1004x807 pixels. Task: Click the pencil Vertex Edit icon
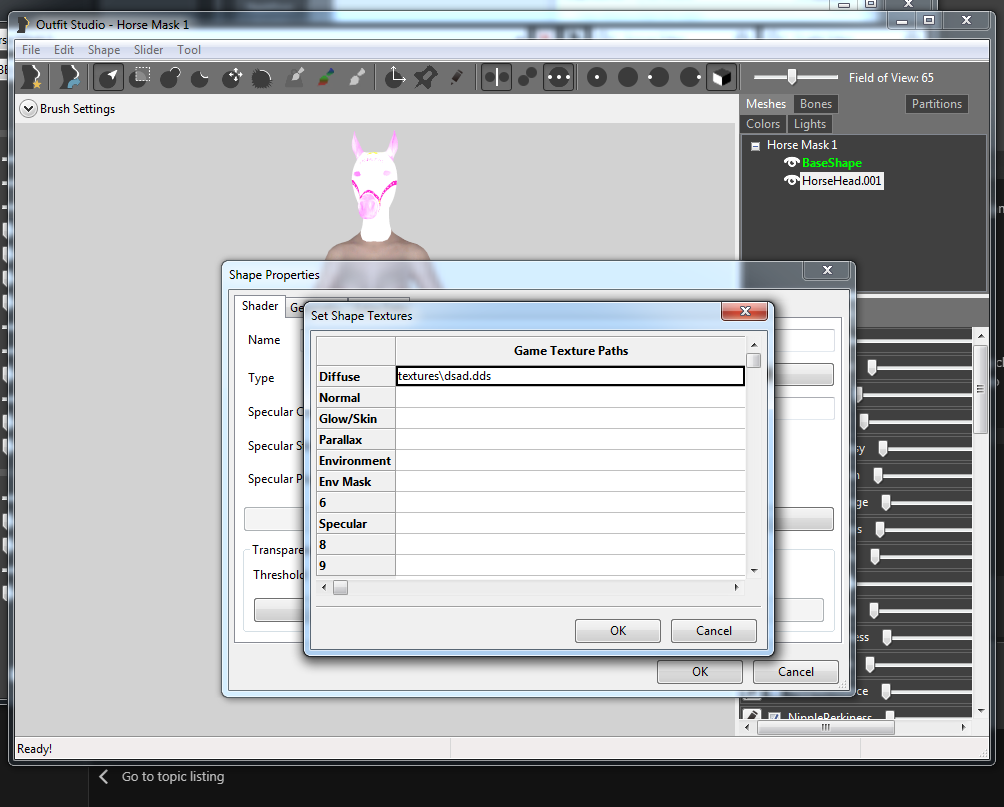(457, 77)
